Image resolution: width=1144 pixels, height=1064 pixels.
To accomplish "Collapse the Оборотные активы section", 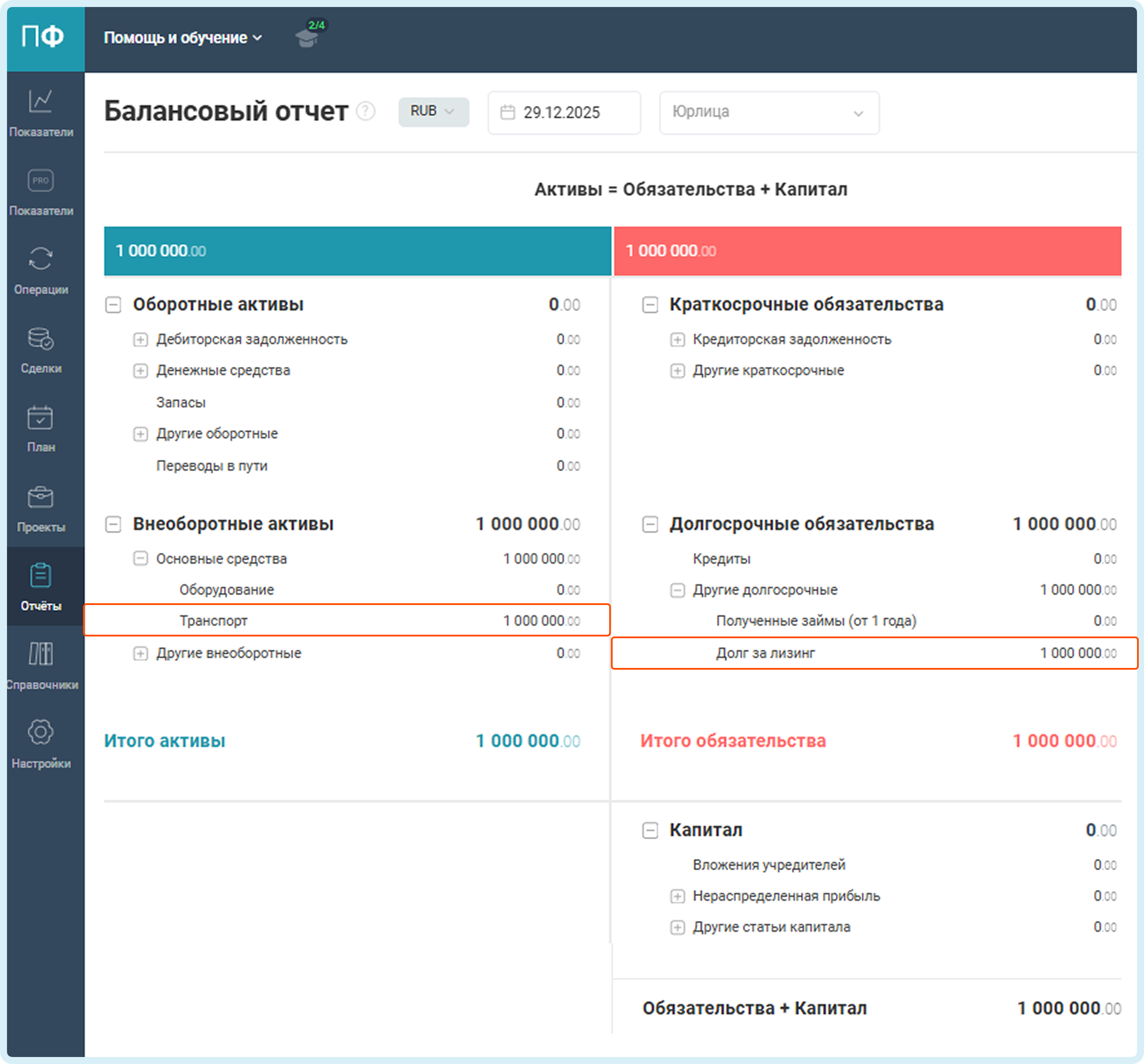I will 113,305.
